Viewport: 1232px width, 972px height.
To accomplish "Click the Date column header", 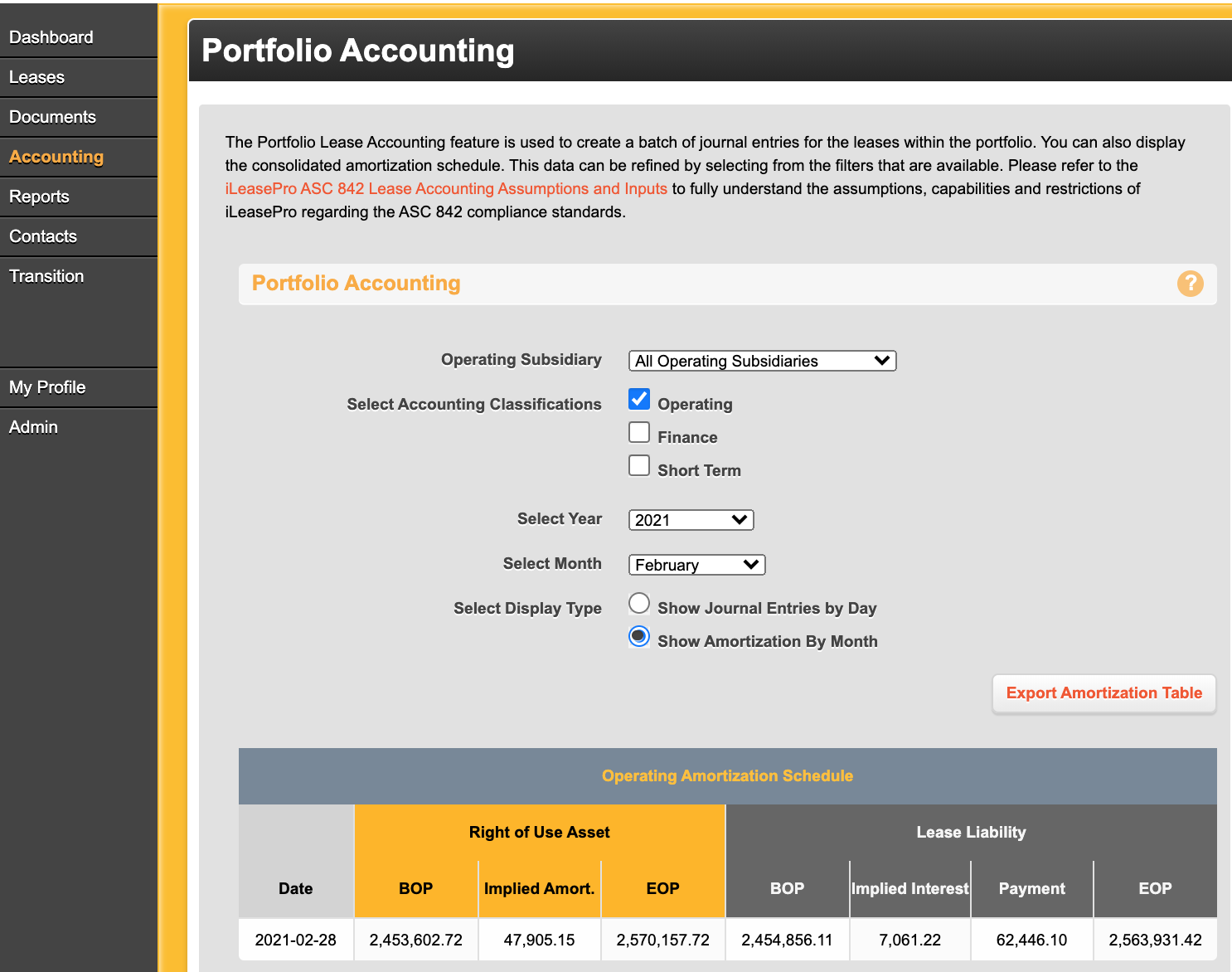I will coord(296,888).
